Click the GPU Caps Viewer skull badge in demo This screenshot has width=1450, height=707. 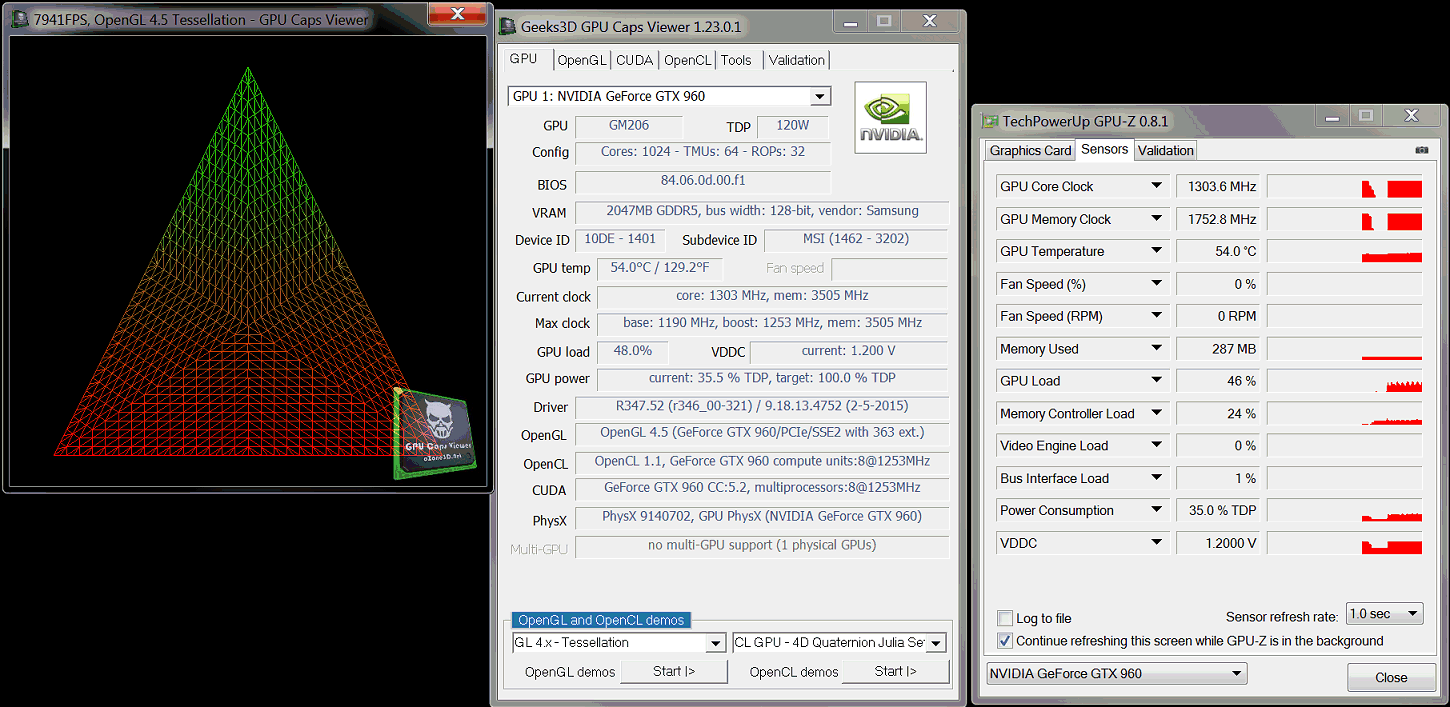(434, 434)
